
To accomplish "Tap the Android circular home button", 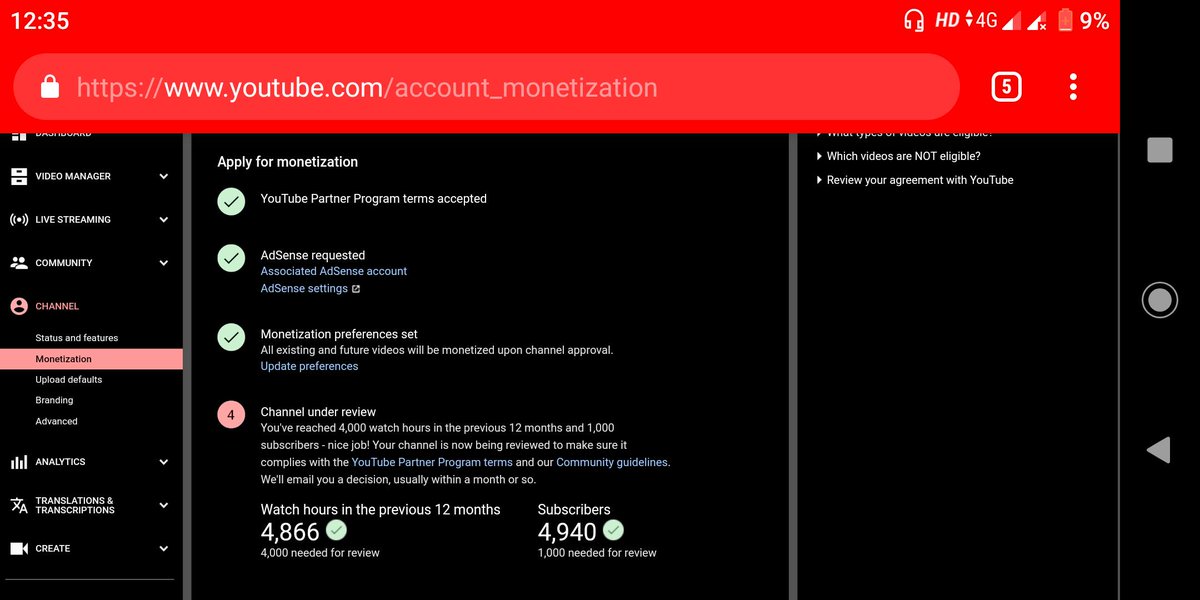I will pyautogui.click(x=1159, y=300).
